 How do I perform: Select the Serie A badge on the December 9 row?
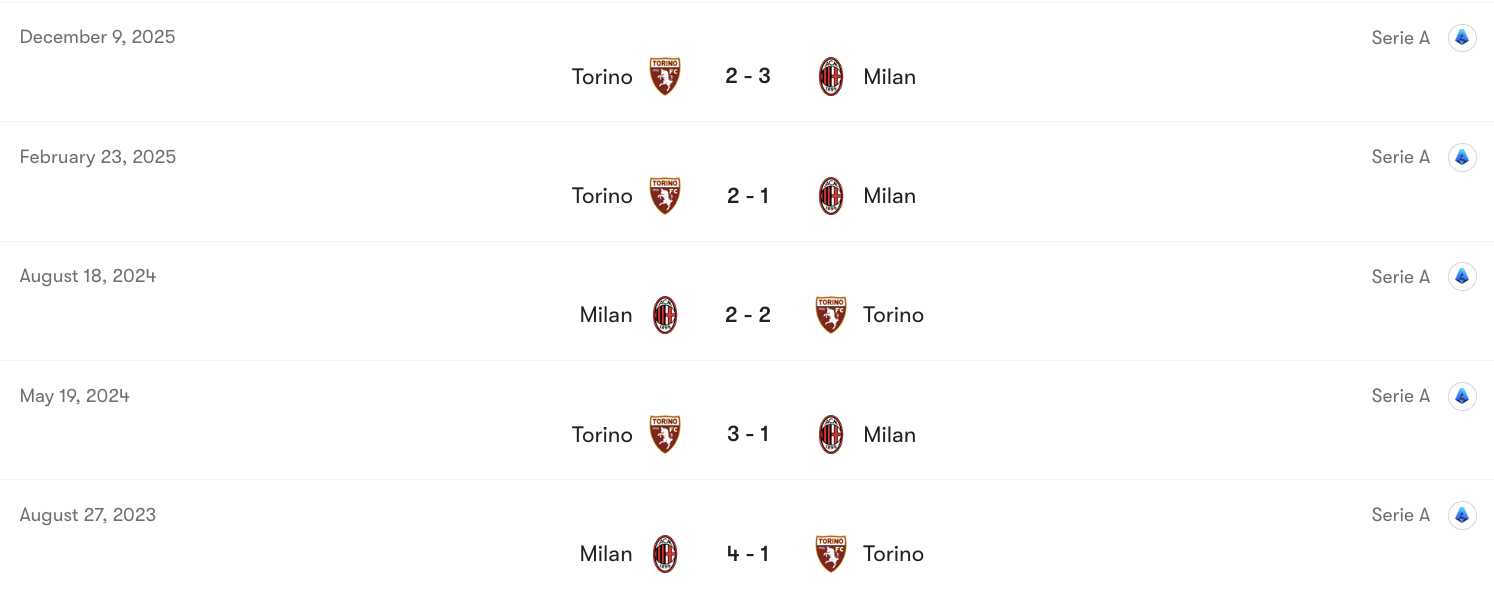click(x=1462, y=37)
